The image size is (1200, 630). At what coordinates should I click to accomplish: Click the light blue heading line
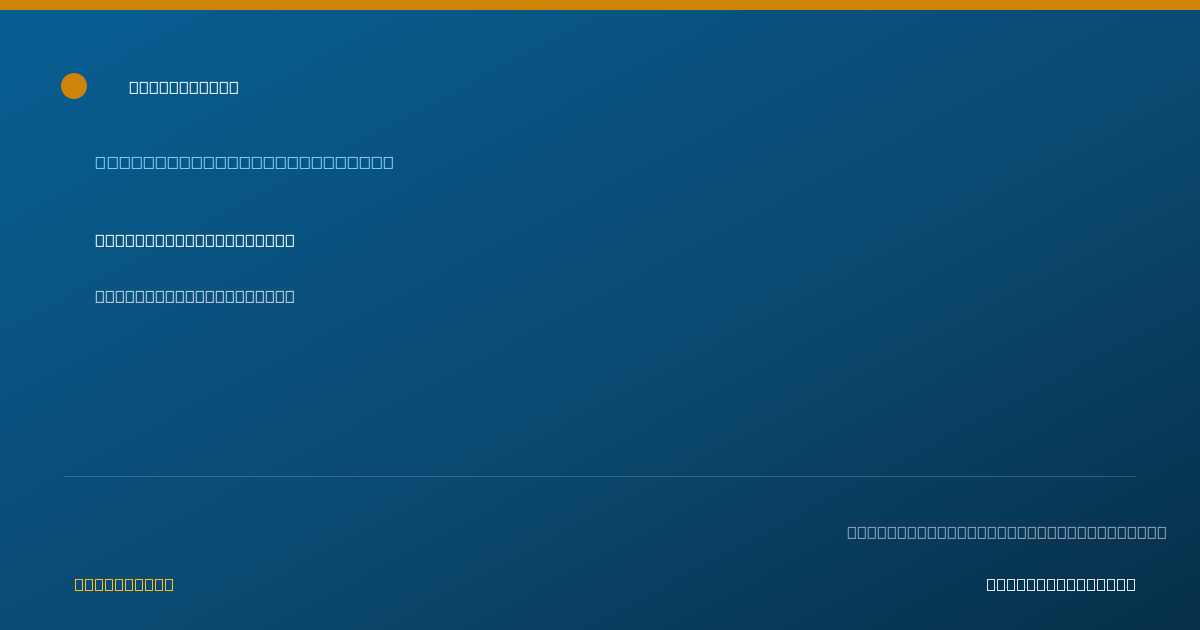[244, 162]
